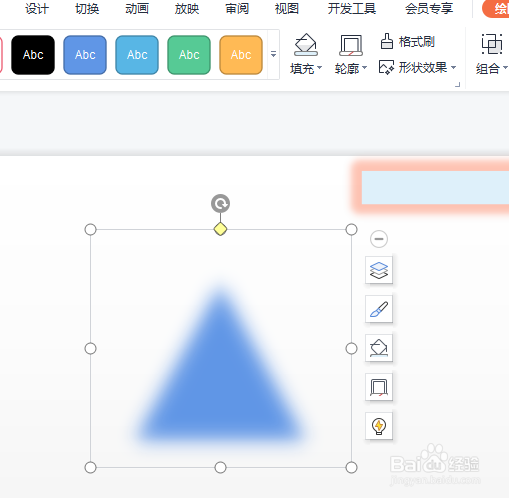The width and height of the screenshot is (509, 498).
Task: Open the 动画 tab
Action: tap(137, 9)
